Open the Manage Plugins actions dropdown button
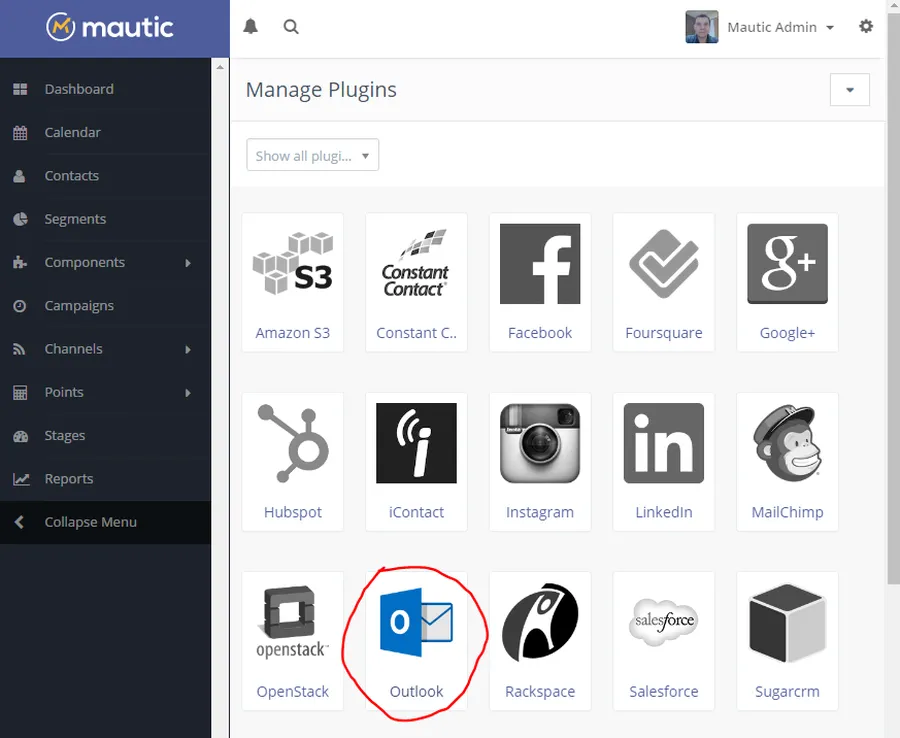Image resolution: width=900 pixels, height=738 pixels. coord(849,90)
